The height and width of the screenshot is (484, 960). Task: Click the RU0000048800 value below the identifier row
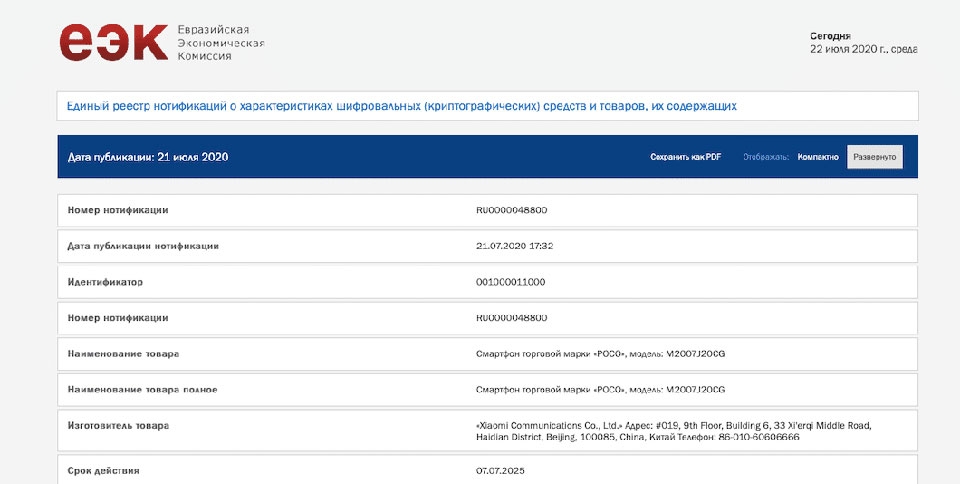point(511,318)
